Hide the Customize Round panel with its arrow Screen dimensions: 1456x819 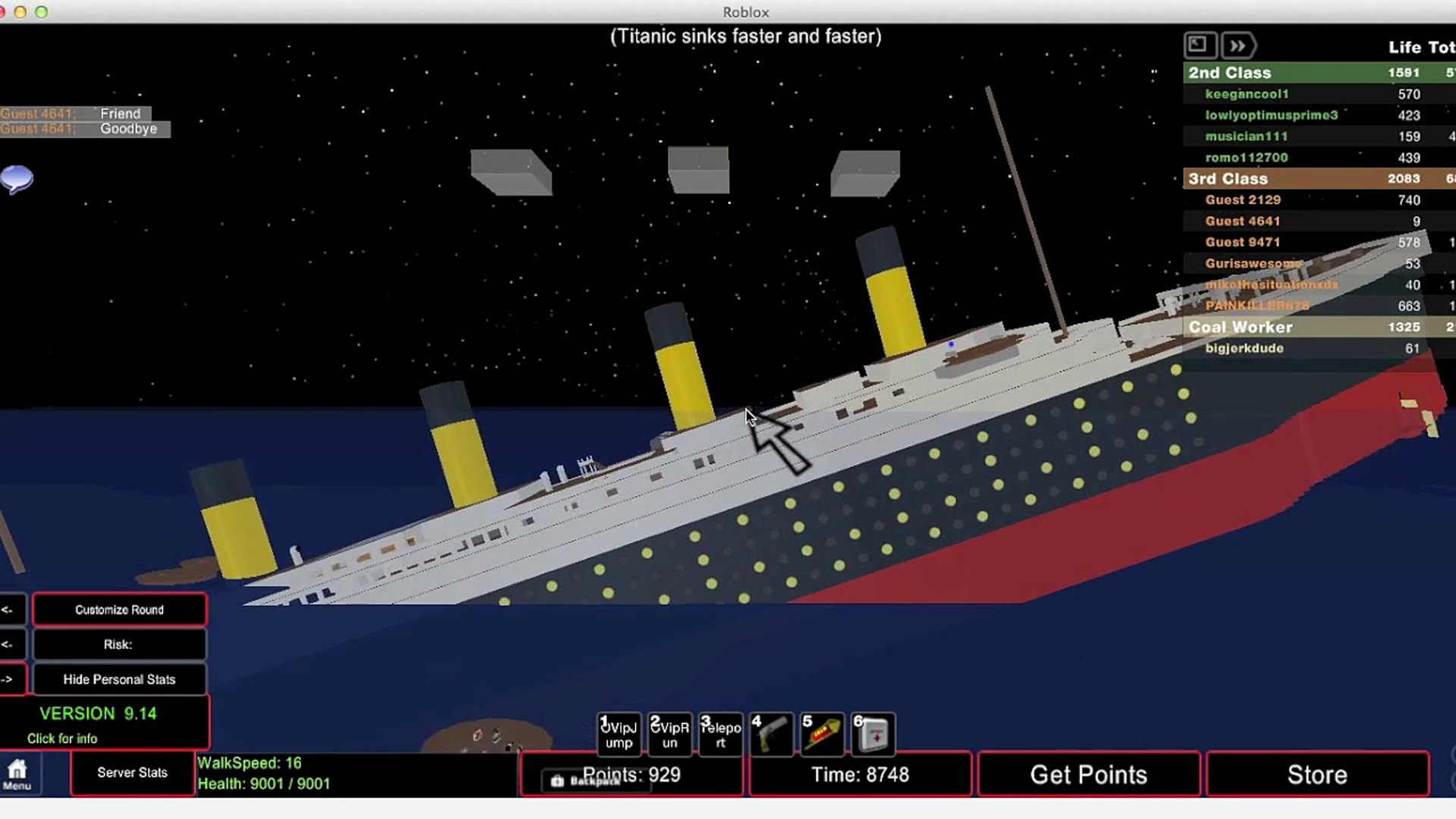point(10,609)
